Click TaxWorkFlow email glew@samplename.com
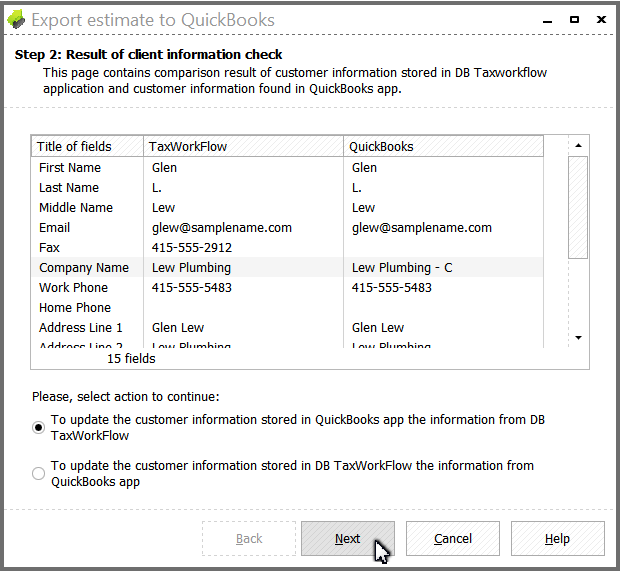This screenshot has height=571, width=621. (222, 228)
